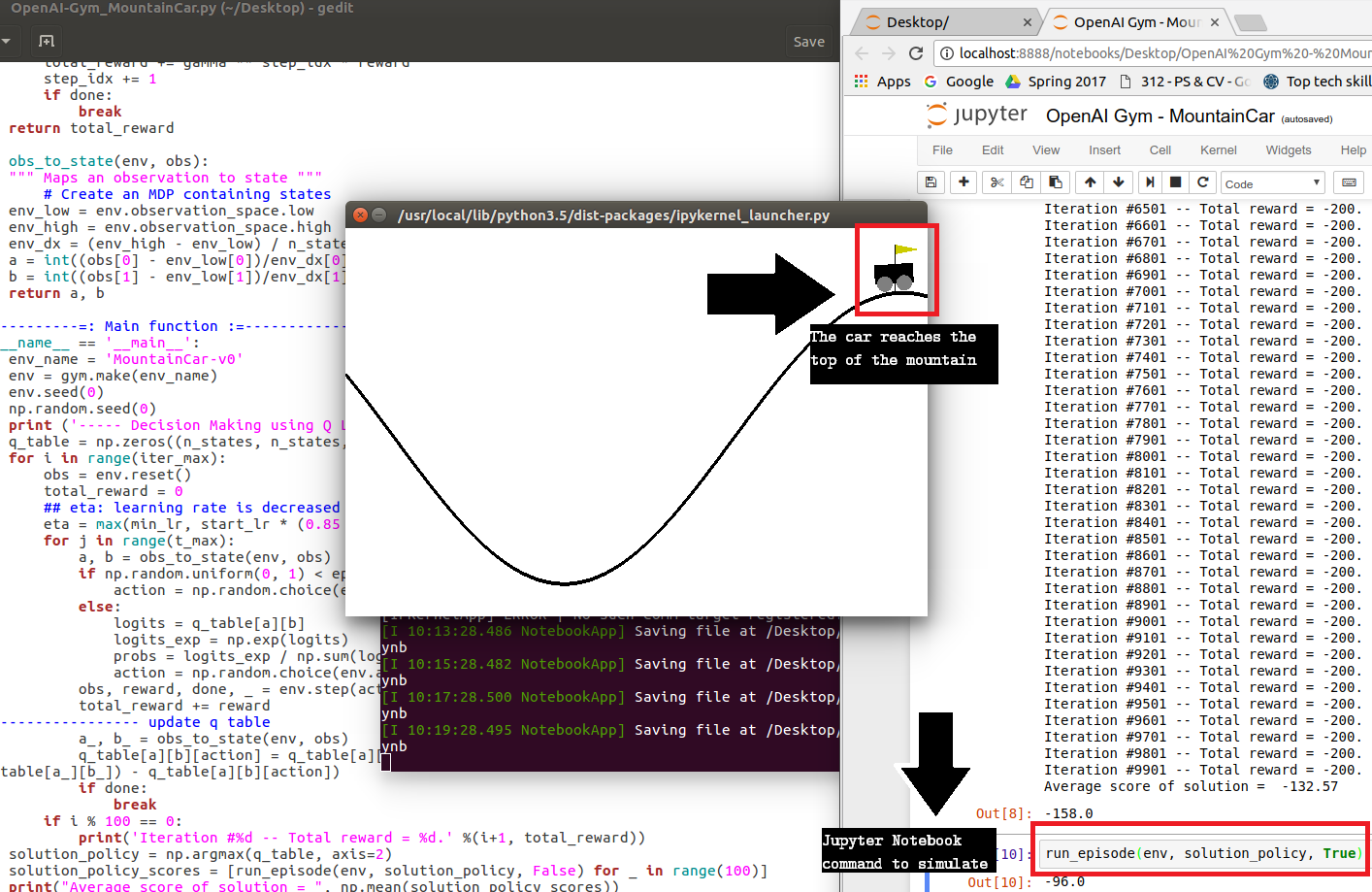
Task: Close the OpenAI Gym browser tab
Action: [x=1215, y=22]
